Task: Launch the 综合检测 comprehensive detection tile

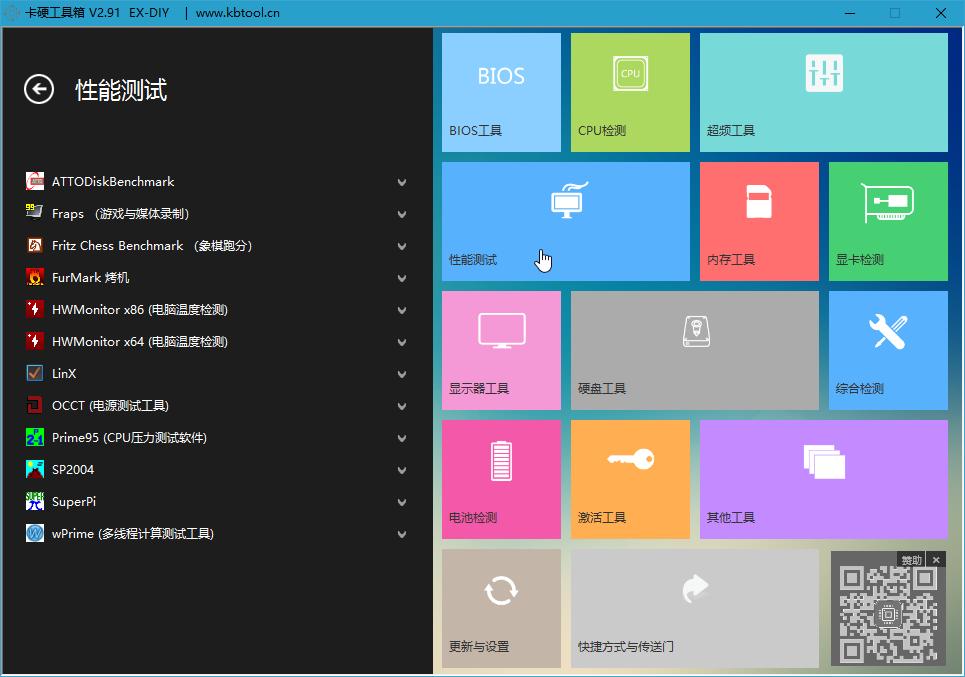Action: coord(887,350)
